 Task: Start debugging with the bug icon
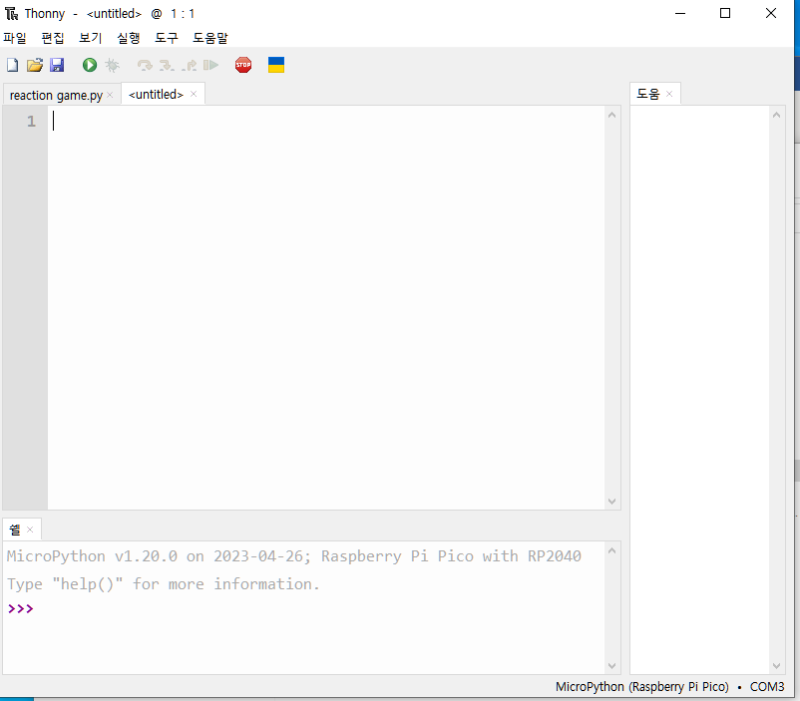point(112,65)
